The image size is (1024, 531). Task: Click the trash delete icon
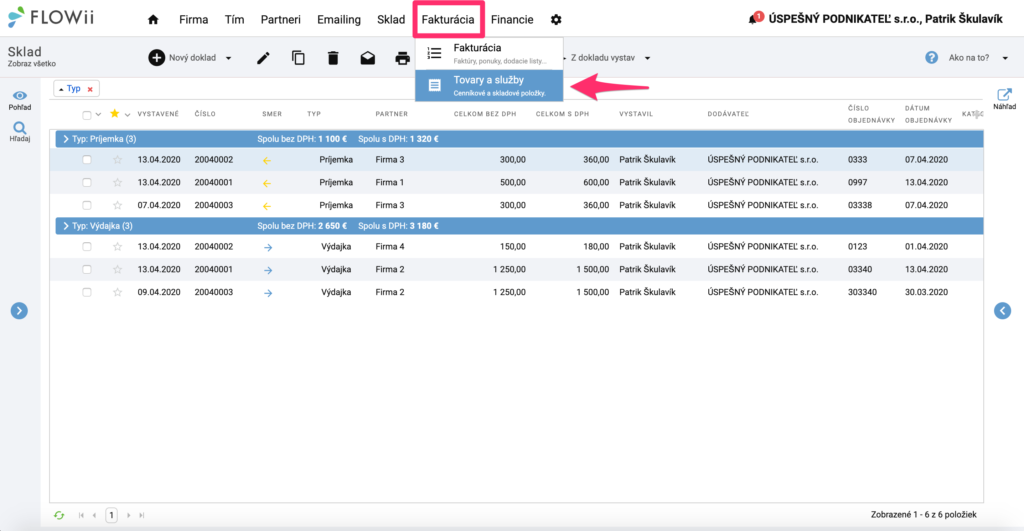coord(333,58)
